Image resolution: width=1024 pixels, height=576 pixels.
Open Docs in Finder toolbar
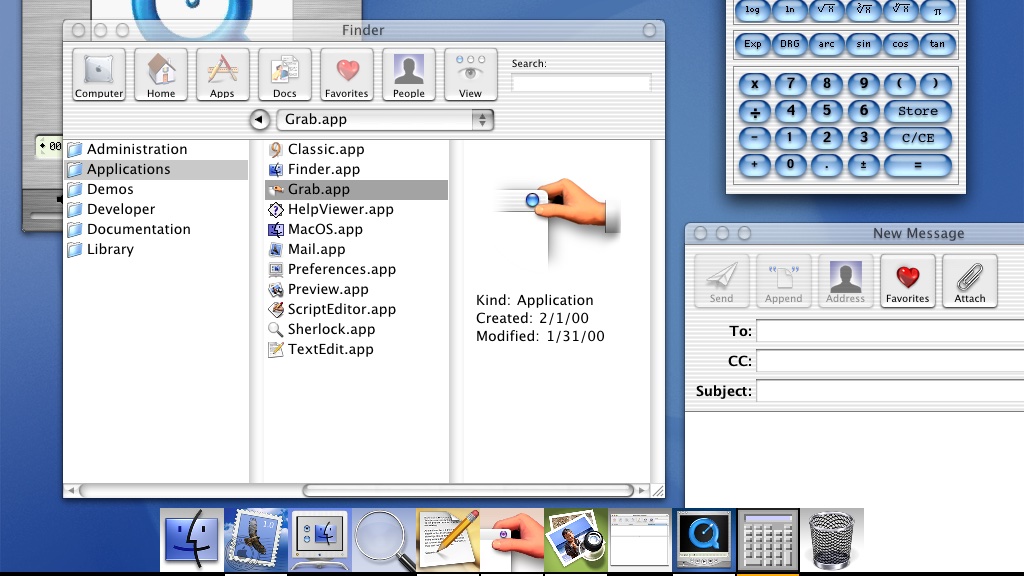pos(285,74)
